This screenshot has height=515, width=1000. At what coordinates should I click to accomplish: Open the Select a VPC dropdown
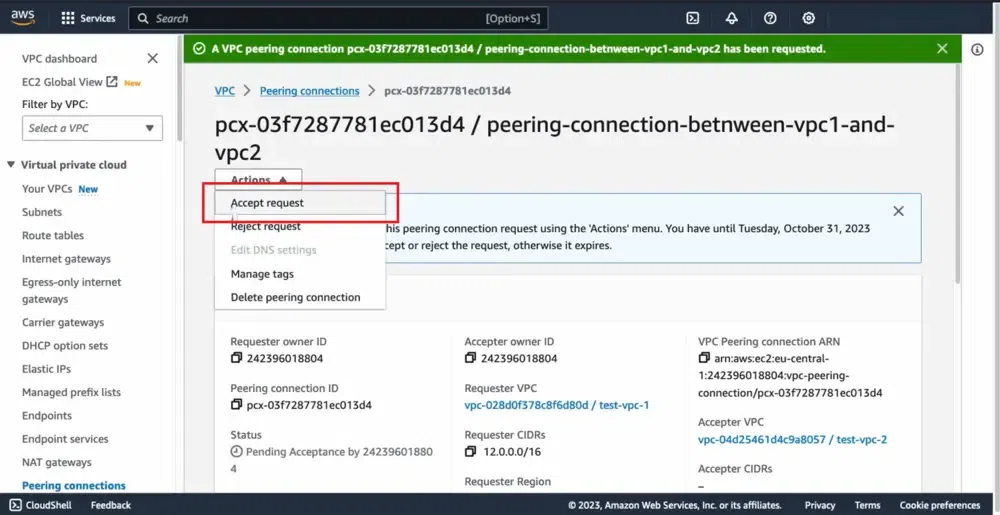[x=92, y=128]
